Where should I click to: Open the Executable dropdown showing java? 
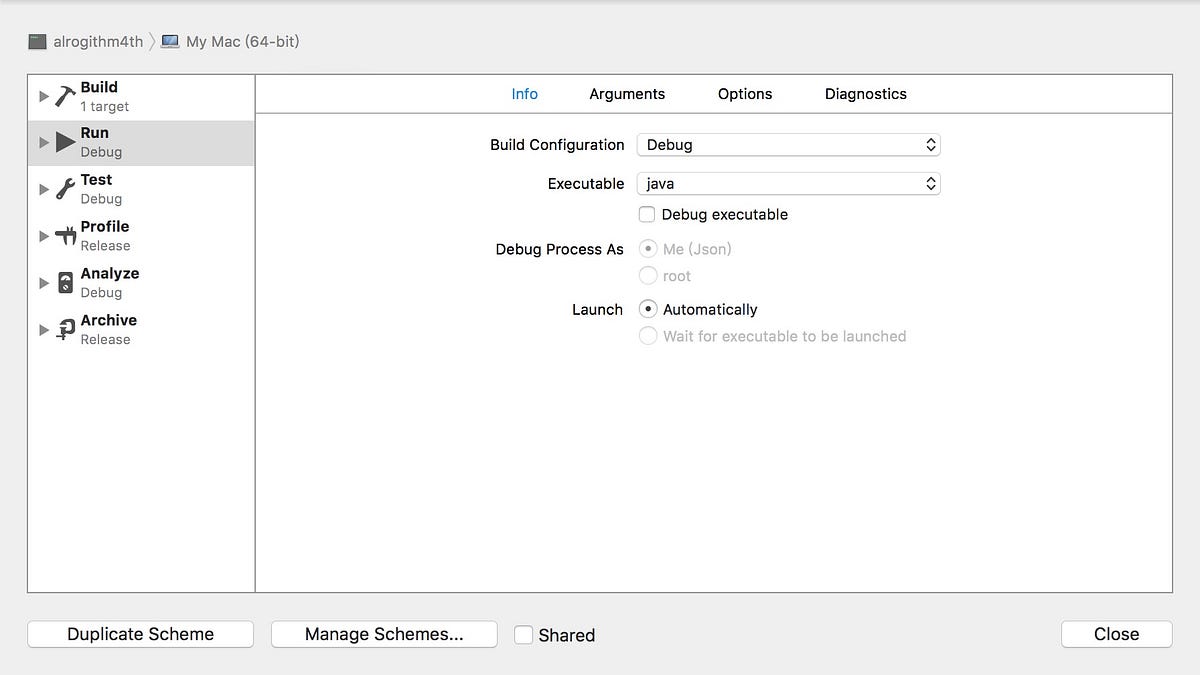click(788, 183)
